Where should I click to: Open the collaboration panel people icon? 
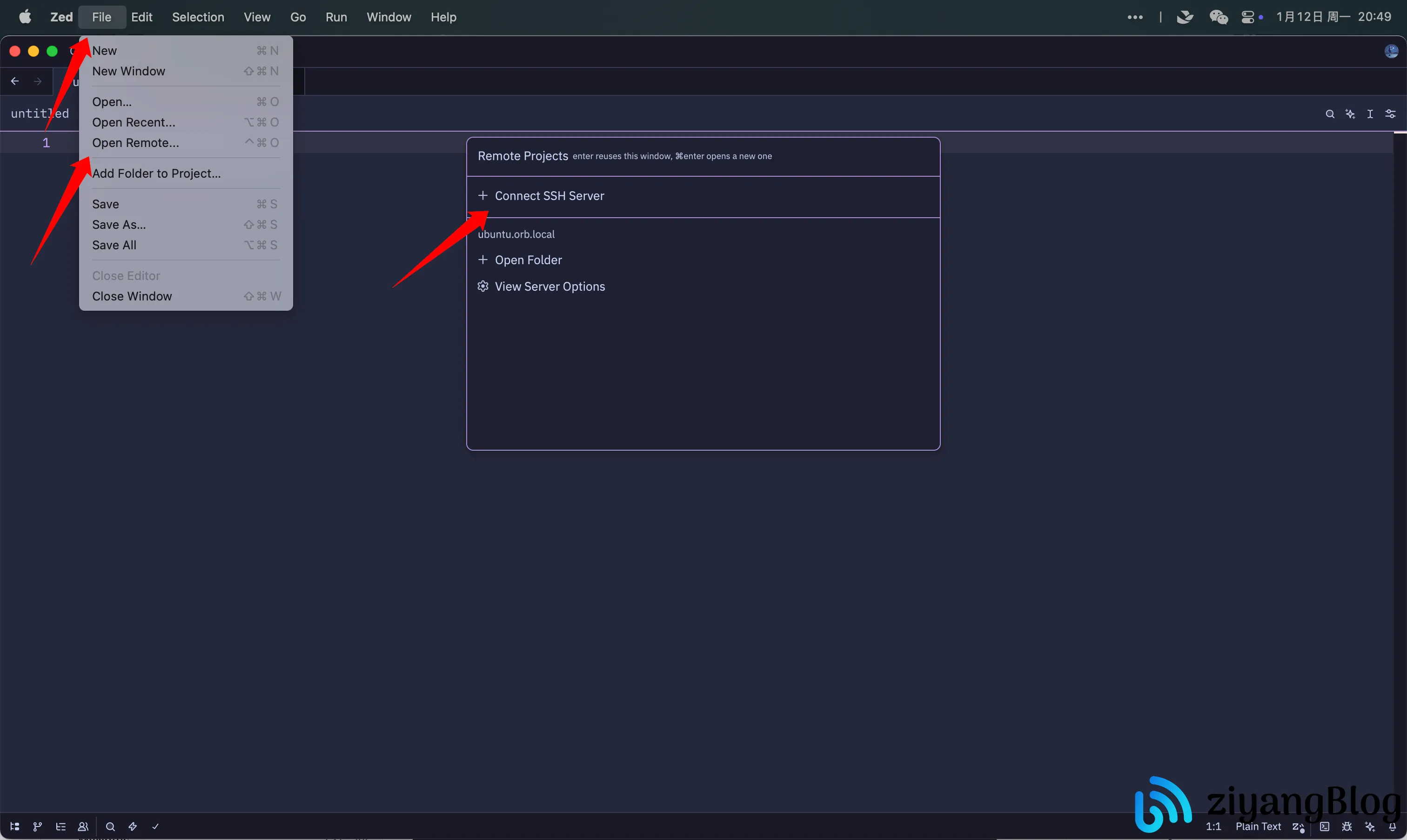83,827
